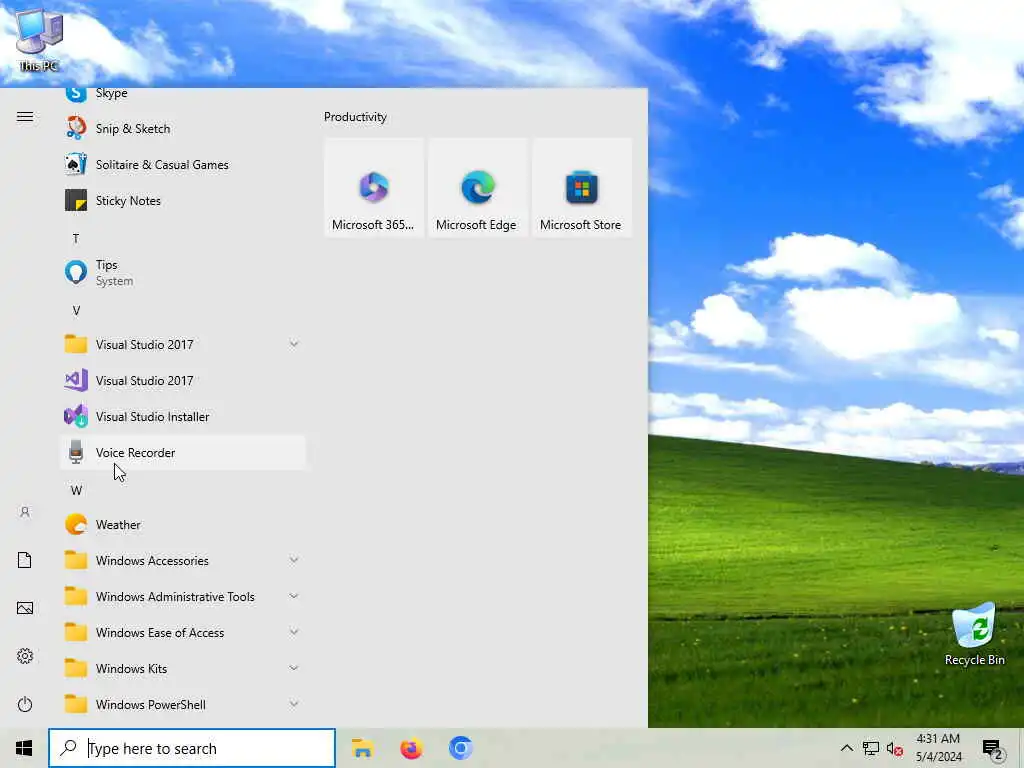Expand the Start menu hamburger button
Viewport: 1024px width, 768px height.
coord(25,116)
